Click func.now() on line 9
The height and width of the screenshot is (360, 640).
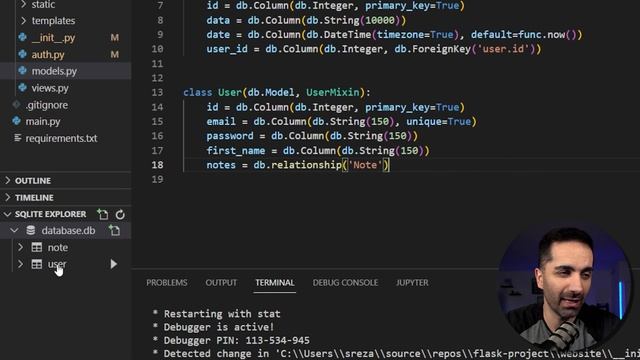coord(547,35)
